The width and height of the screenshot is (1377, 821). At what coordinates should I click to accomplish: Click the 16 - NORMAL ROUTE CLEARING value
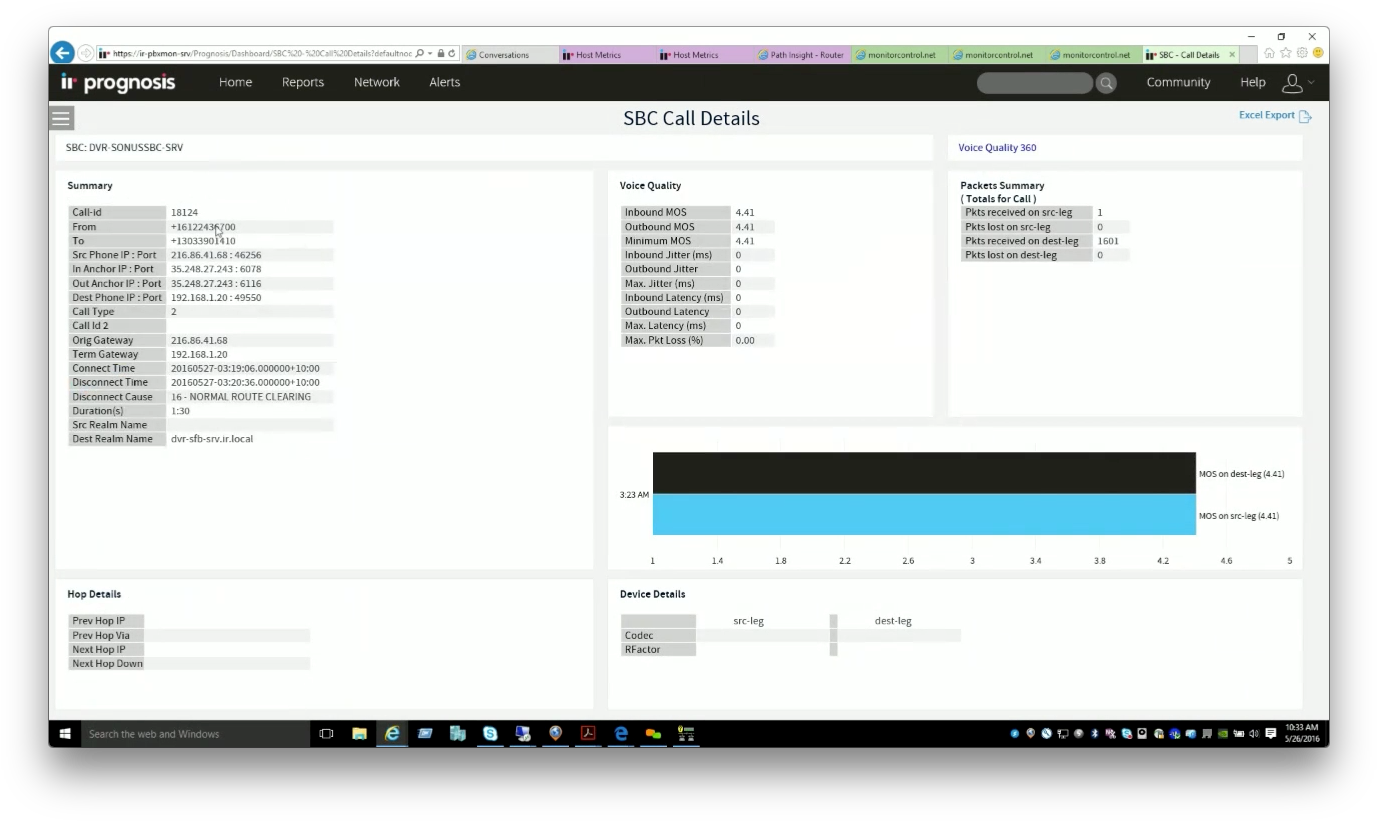click(x=241, y=397)
